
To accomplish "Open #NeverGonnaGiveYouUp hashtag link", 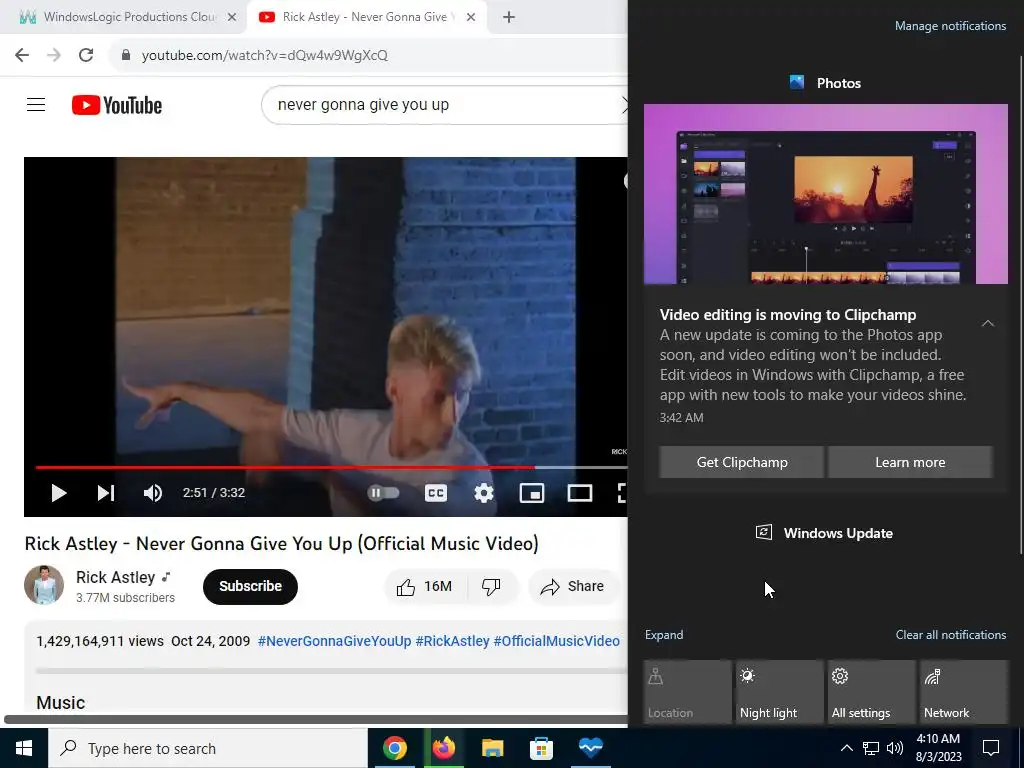I will 334,641.
